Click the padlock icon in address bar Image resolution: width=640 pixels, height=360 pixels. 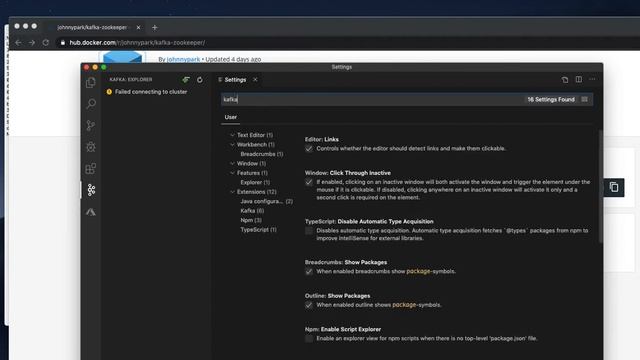[x=62, y=42]
